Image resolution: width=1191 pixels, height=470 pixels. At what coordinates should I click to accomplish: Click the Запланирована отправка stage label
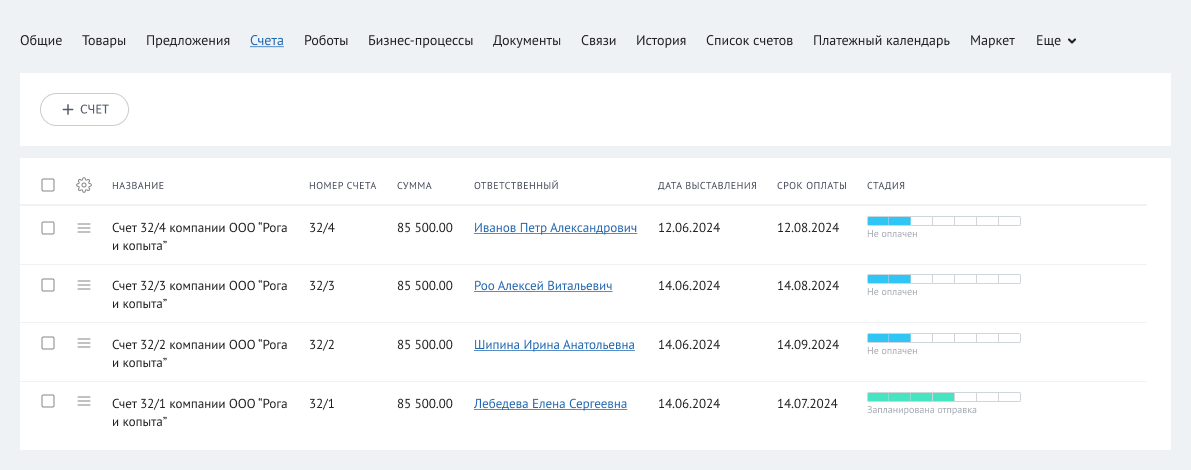click(921, 410)
